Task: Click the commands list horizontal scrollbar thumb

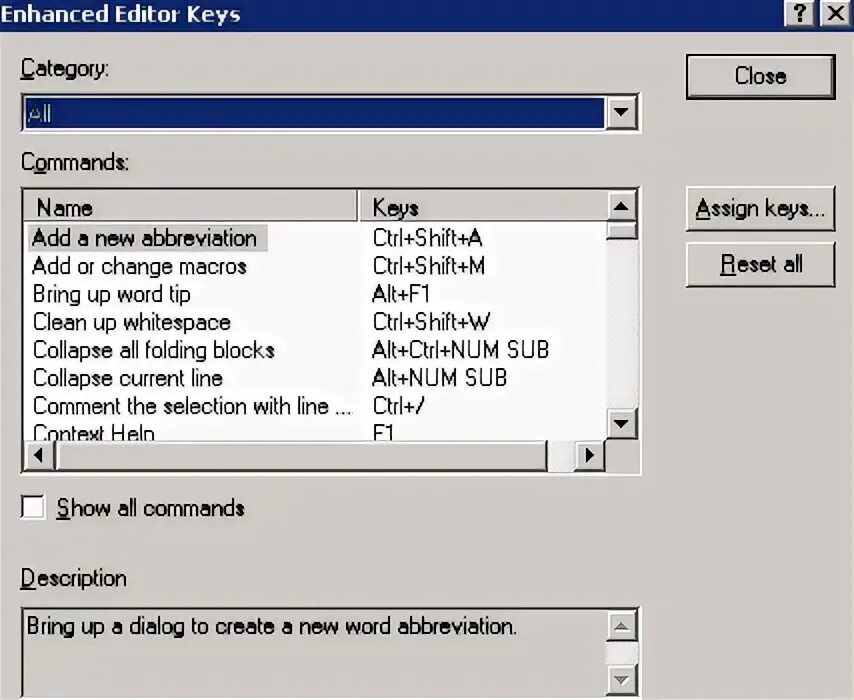Action: (301, 455)
